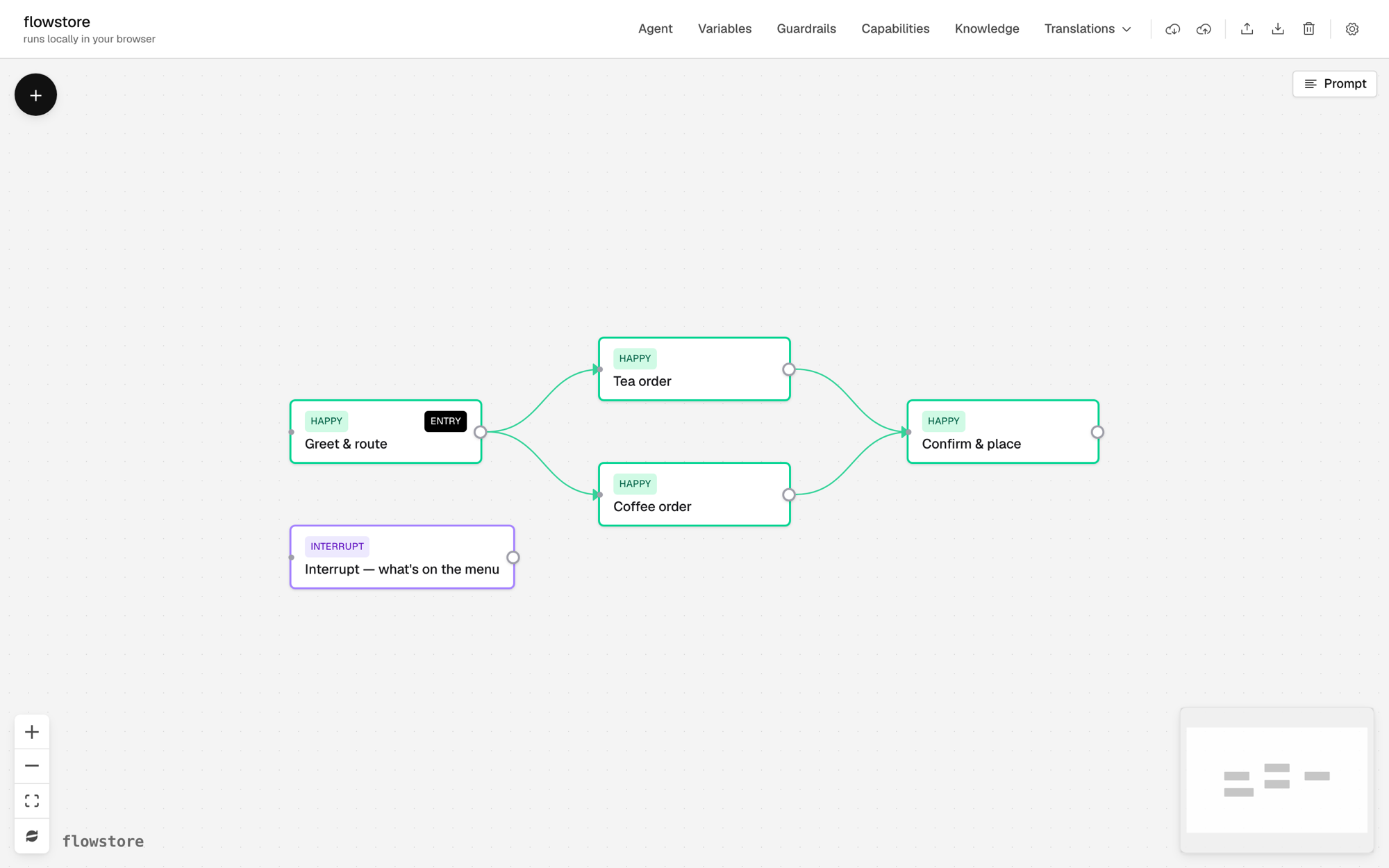Open the Capabilities tab
Screen dimensions: 1389x868
click(895, 29)
